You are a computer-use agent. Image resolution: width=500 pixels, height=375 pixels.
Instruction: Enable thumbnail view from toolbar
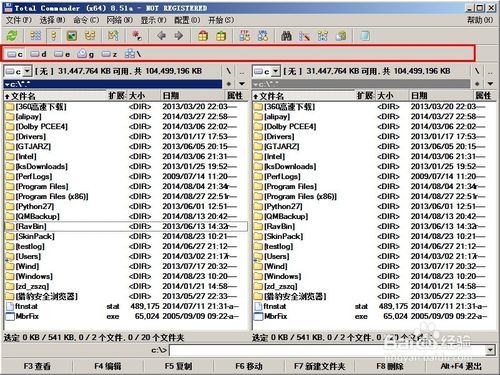72,36
